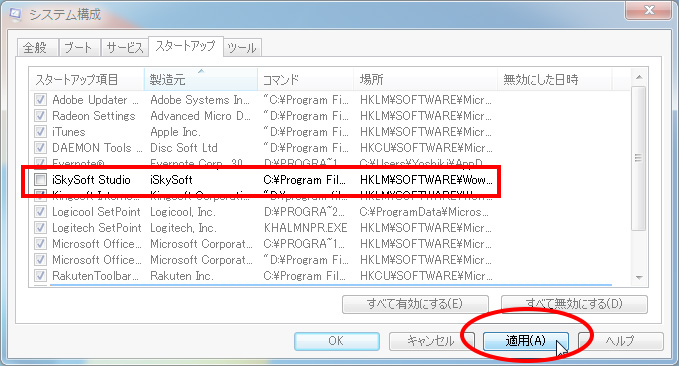
Task: Toggle RakutenToolbar startup checkbox
Action: pos(40,276)
